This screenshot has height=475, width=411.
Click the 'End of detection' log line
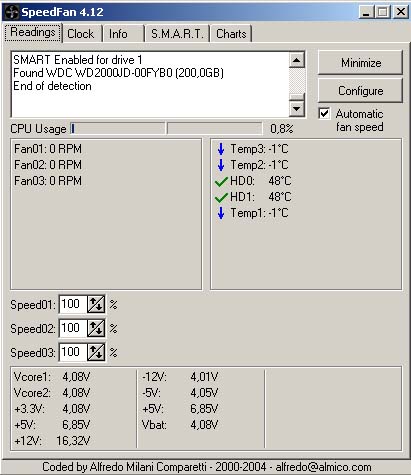coord(52,86)
